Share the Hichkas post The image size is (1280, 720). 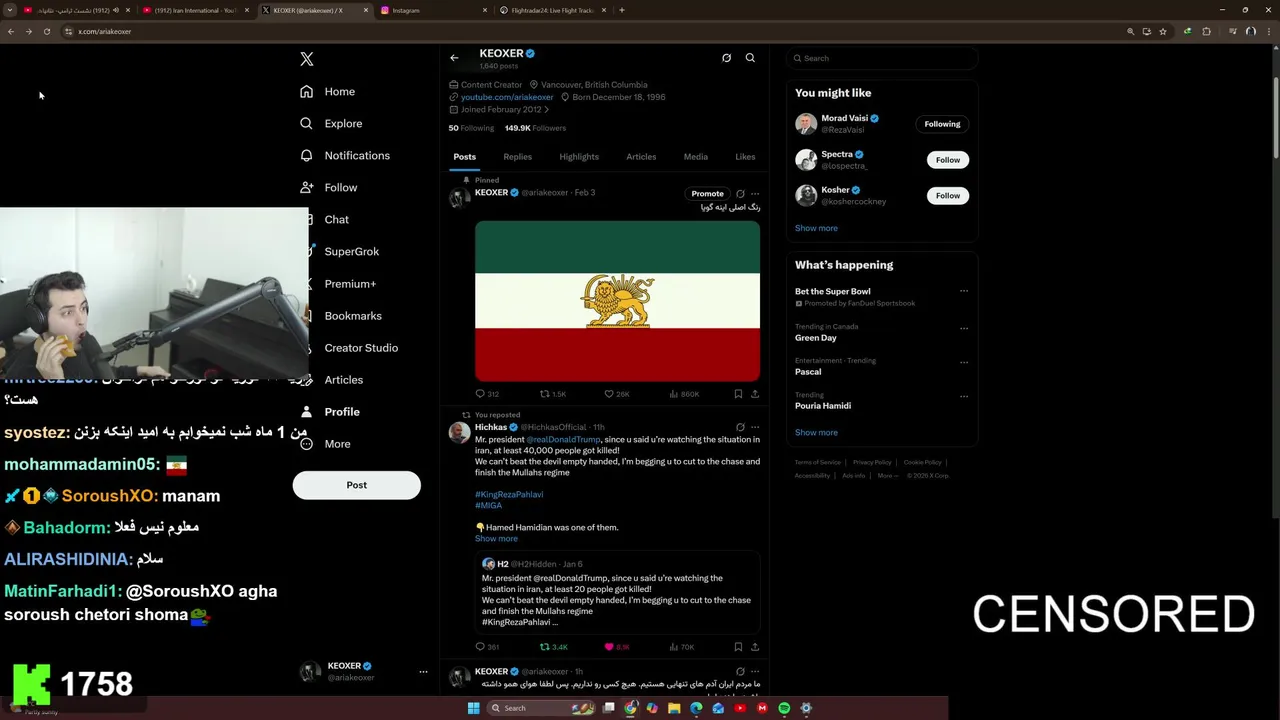pos(755,647)
